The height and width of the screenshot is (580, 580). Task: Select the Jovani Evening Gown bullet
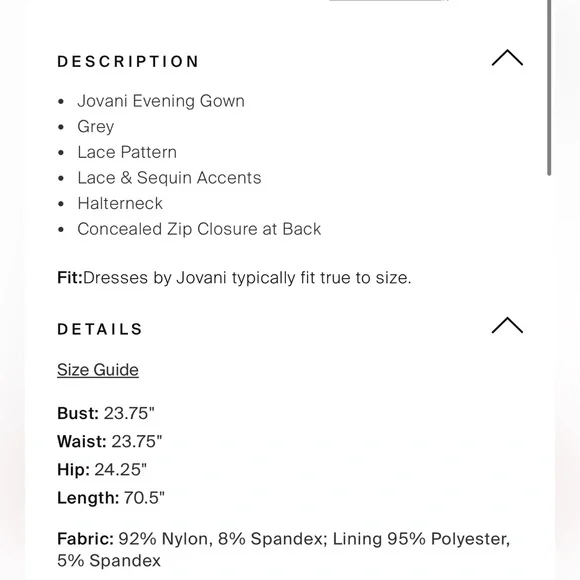click(161, 101)
